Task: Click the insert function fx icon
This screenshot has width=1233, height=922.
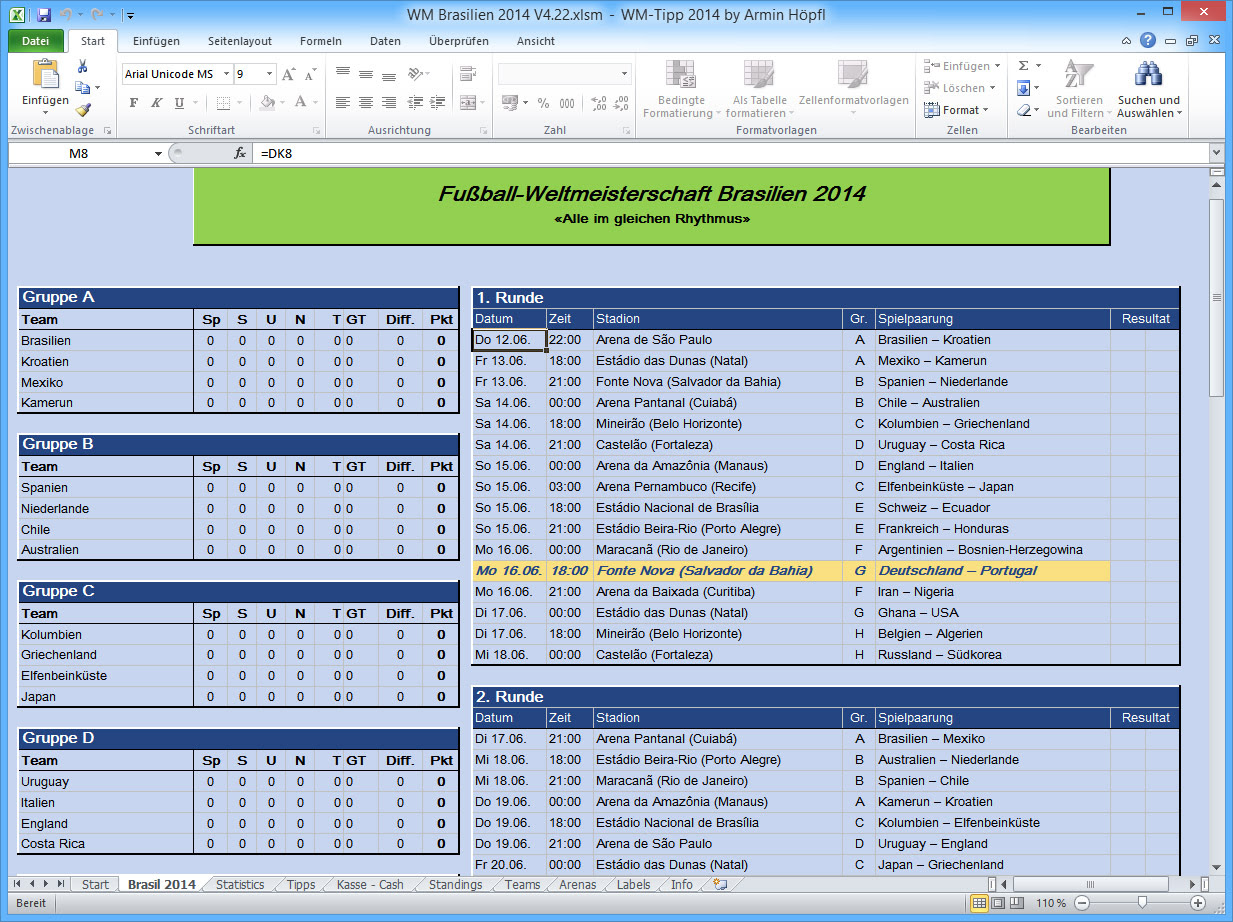Action: [x=240, y=153]
